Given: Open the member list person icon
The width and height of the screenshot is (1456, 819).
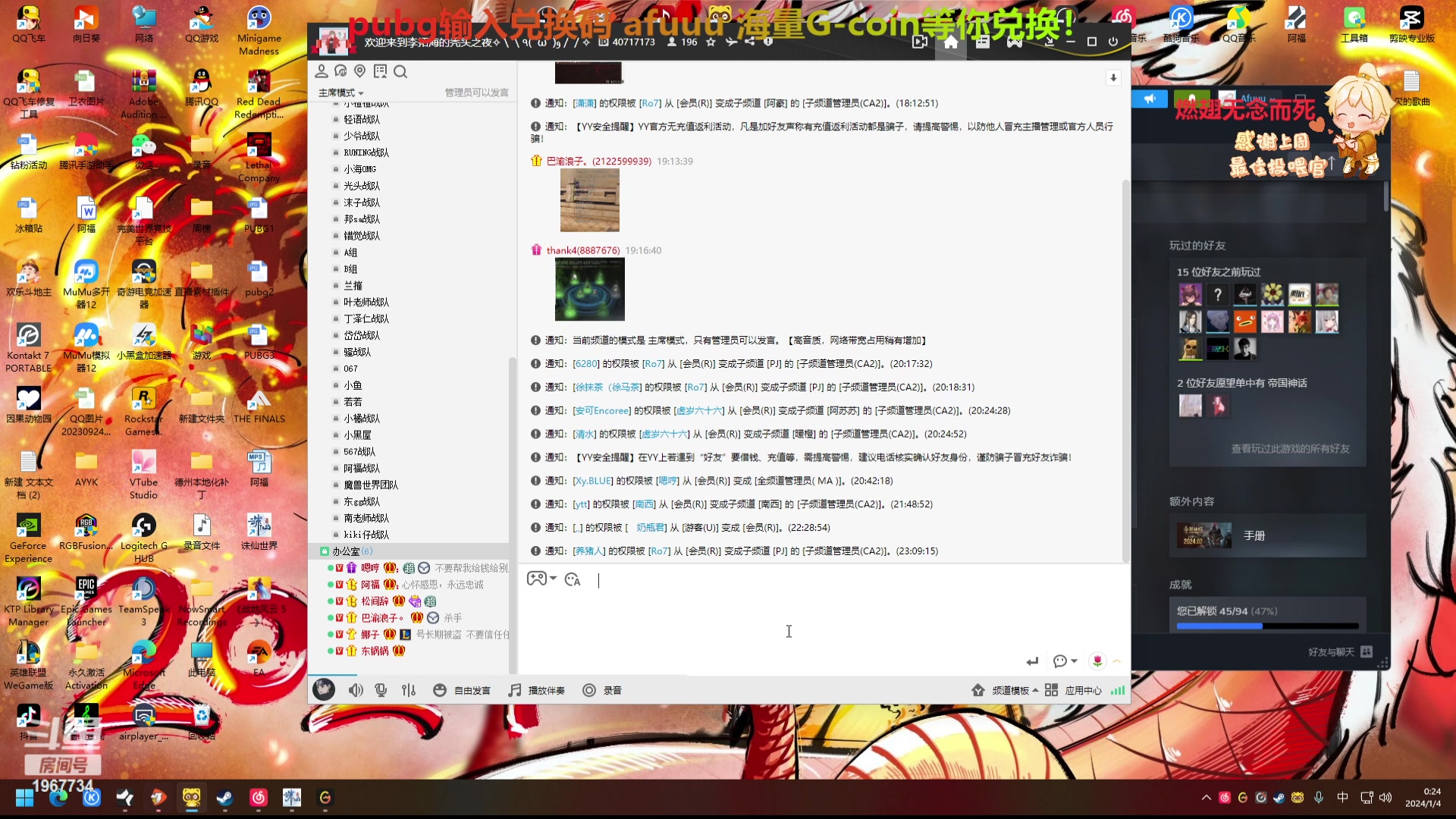Looking at the screenshot, I should click(x=322, y=71).
